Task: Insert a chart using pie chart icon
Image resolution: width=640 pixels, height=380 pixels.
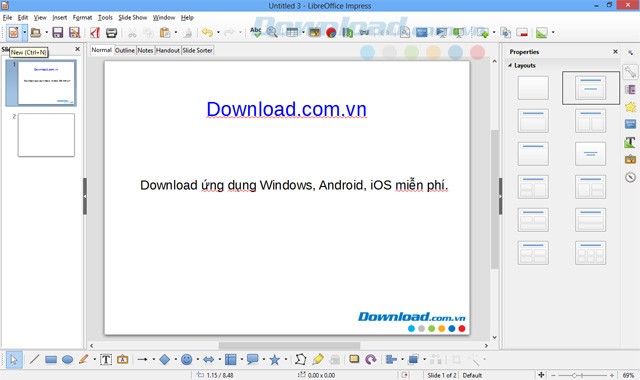Action: coord(331,32)
